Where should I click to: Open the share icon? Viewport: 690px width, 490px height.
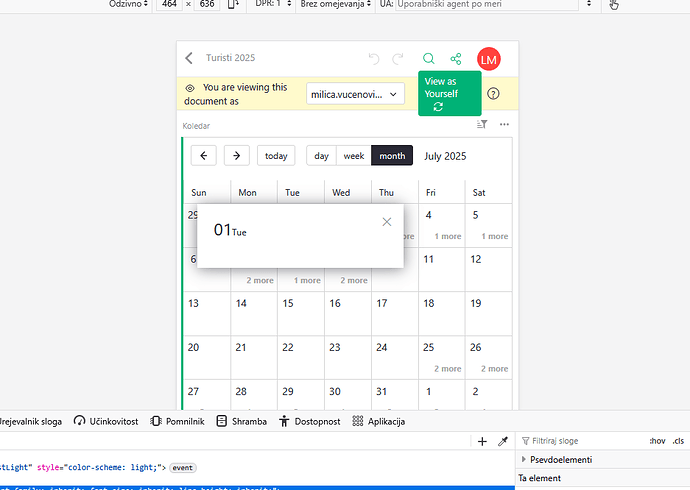(x=456, y=59)
